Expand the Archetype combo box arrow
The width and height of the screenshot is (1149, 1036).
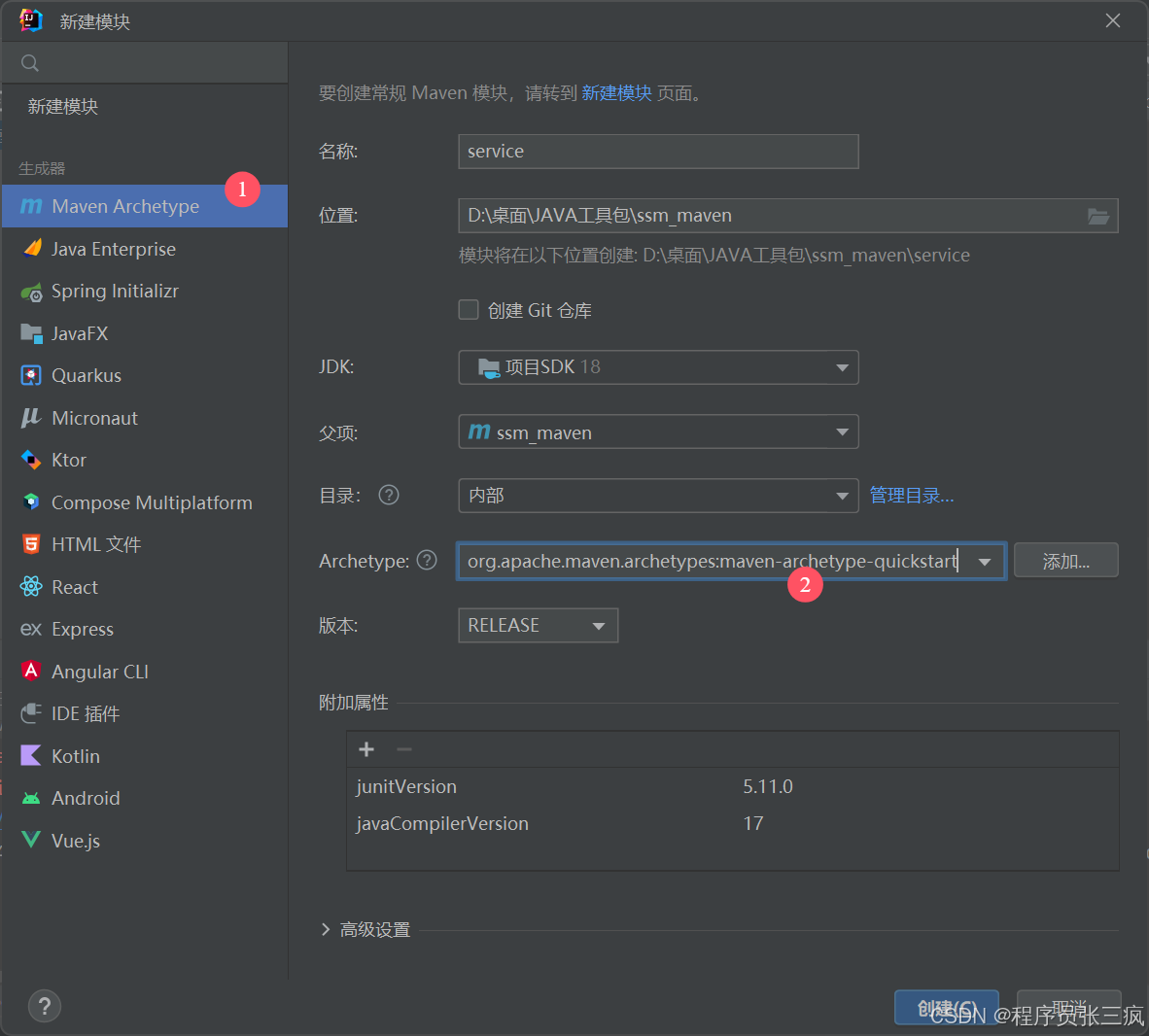[985, 562]
